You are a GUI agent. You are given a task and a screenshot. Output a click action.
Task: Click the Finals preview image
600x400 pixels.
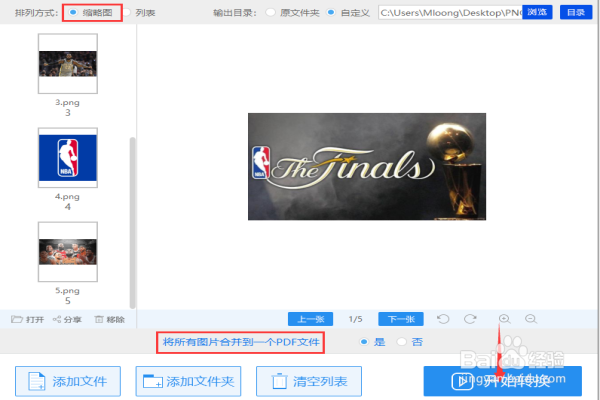[x=367, y=167]
